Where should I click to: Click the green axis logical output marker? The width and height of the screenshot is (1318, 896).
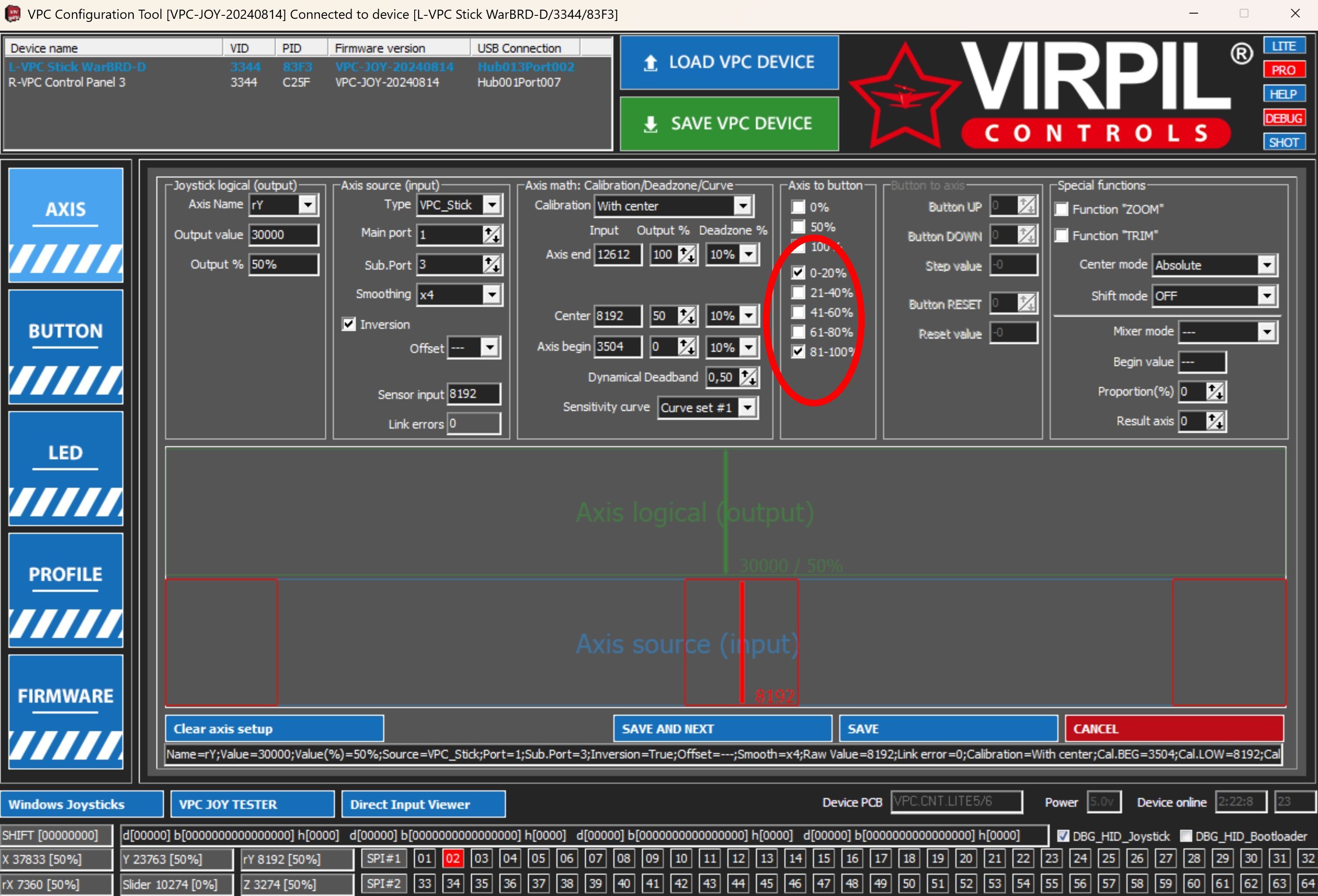tap(725, 512)
